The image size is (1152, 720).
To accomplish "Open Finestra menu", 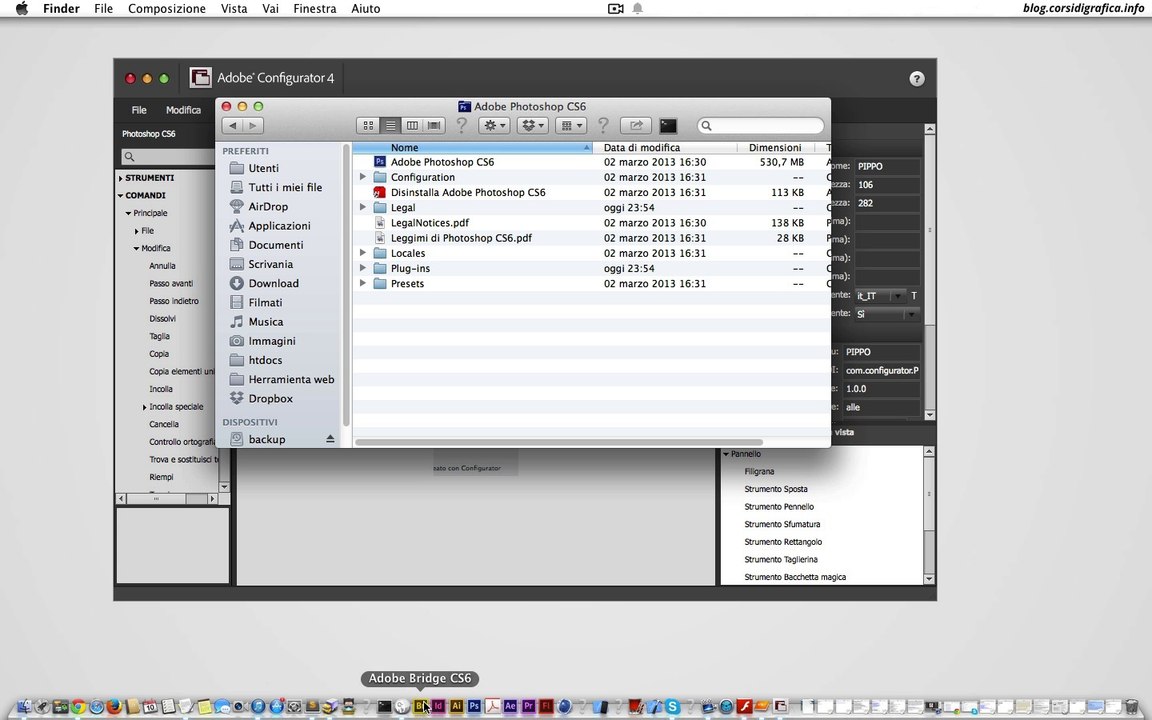I will (314, 9).
